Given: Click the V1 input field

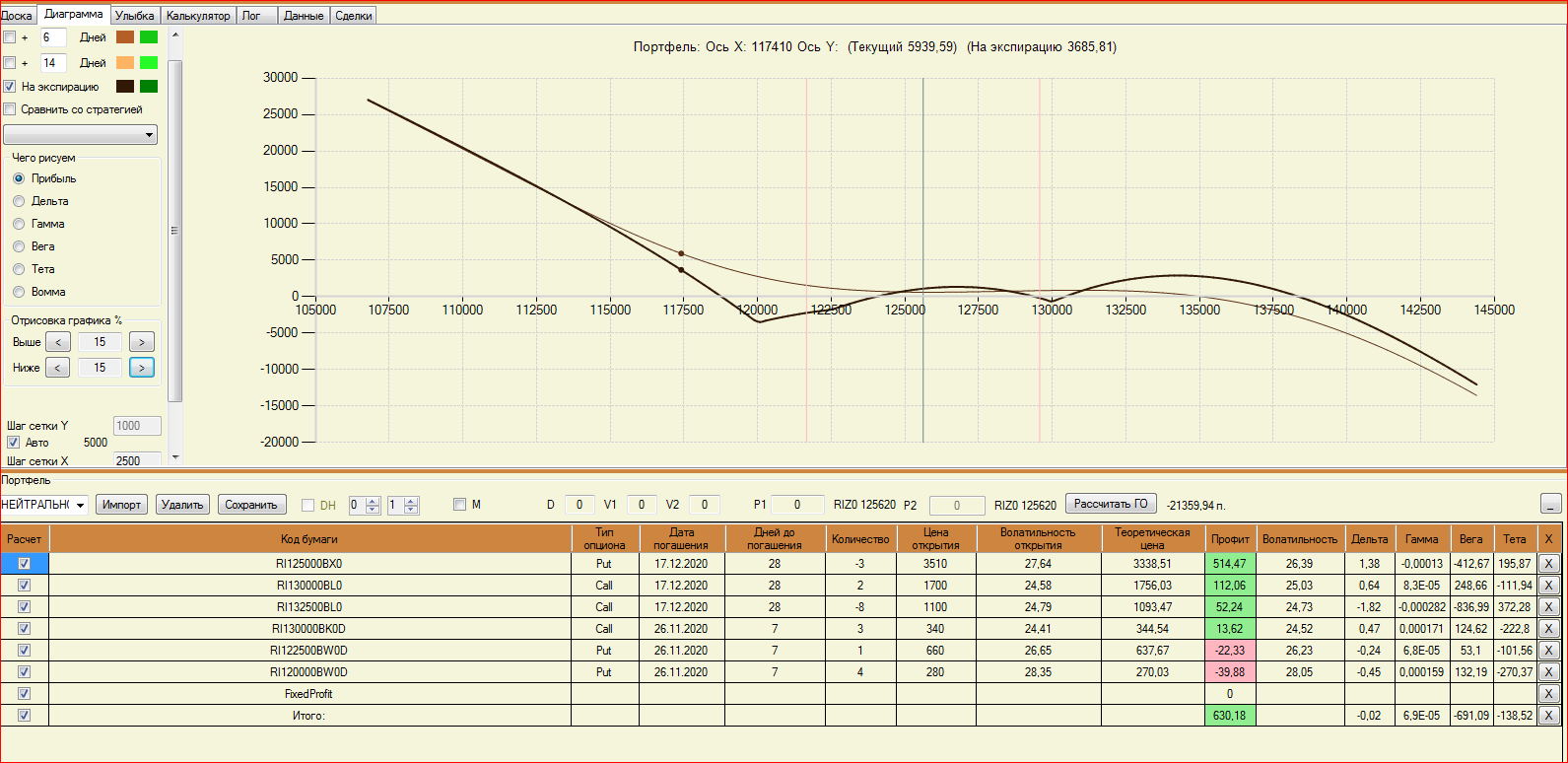Looking at the screenshot, I should pyautogui.click(x=642, y=505).
